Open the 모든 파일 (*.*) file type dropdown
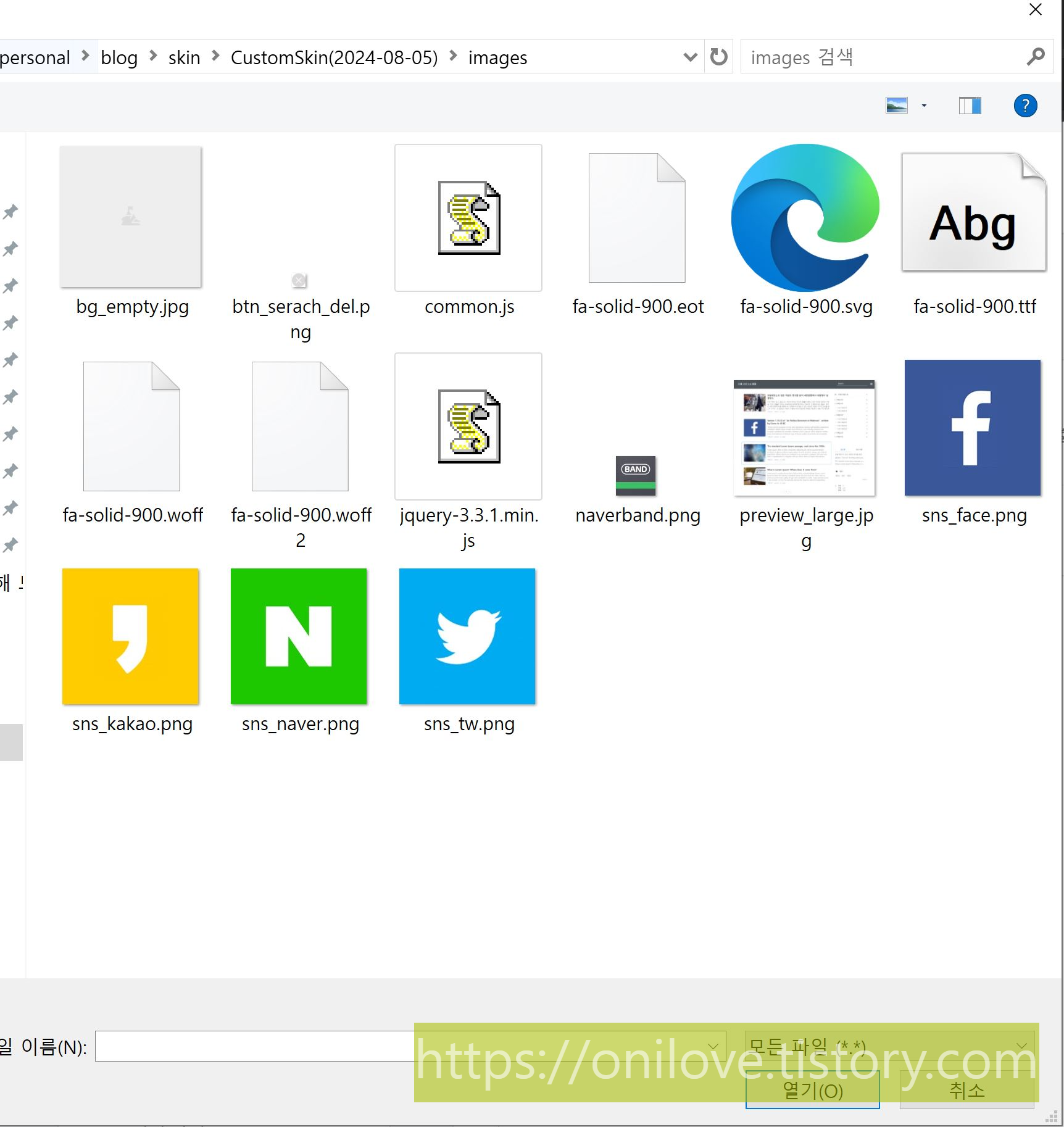The width and height of the screenshot is (1064, 1127). coord(889,1046)
